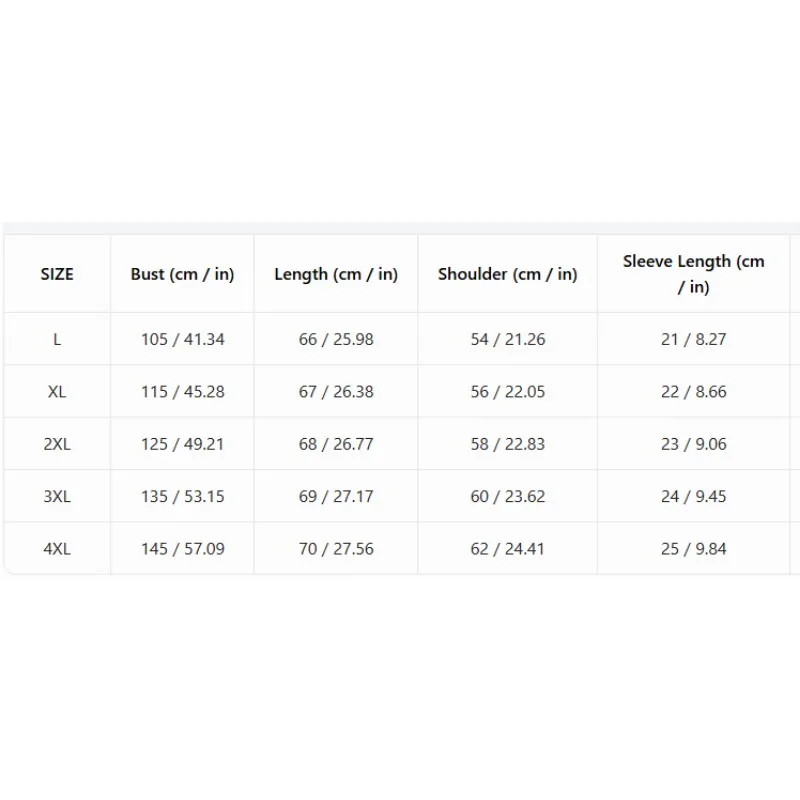The image size is (800, 800).
Task: Select the XL size row label
Action: (x=57, y=392)
